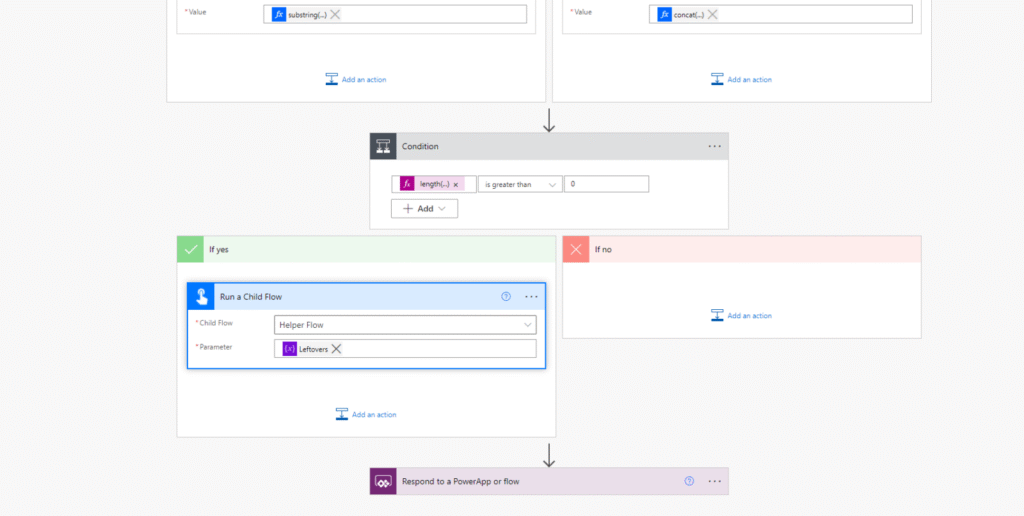Add an action in If yes branch

[x=366, y=414]
